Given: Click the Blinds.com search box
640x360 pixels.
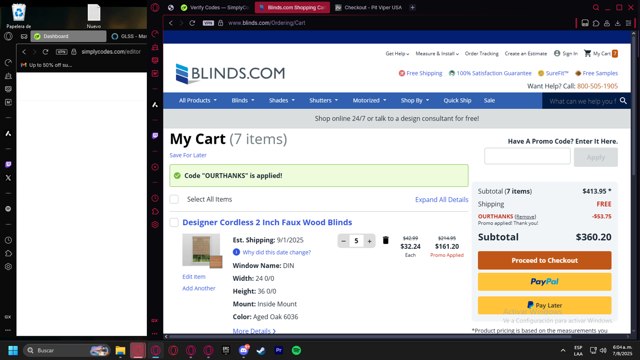Looking at the screenshot, I should 582,101.
